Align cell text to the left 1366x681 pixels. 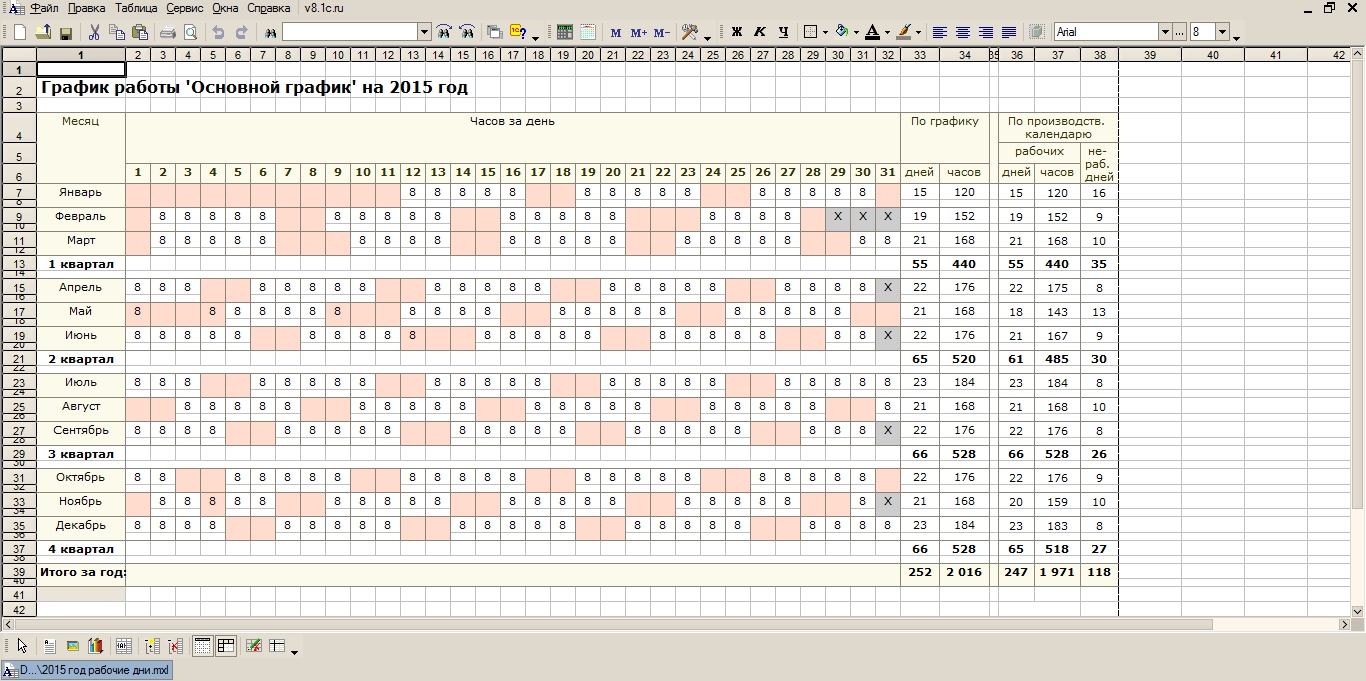(940, 32)
